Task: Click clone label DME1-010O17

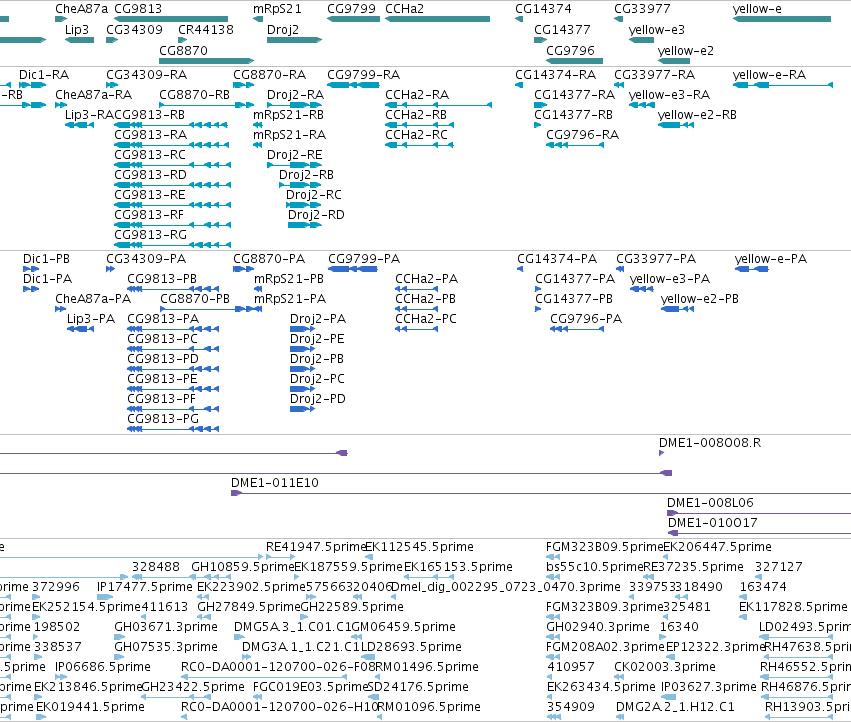Action: (713, 523)
